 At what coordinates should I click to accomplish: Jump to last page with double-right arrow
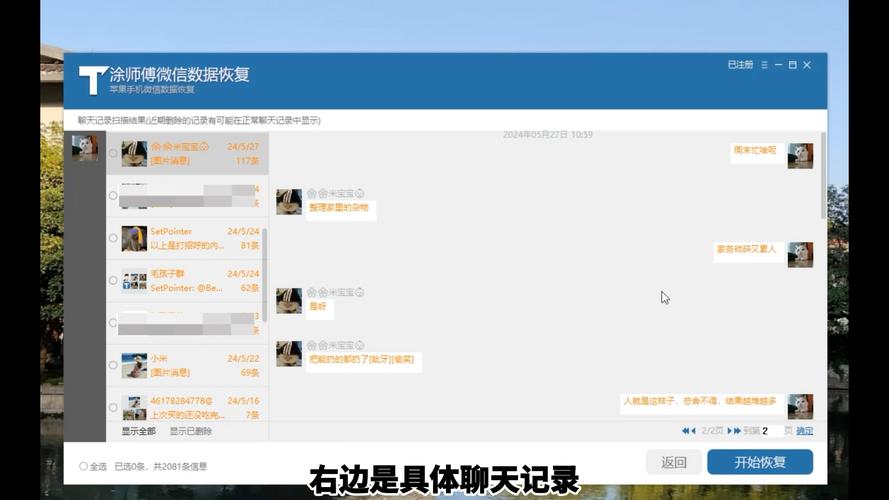pyautogui.click(x=737, y=431)
